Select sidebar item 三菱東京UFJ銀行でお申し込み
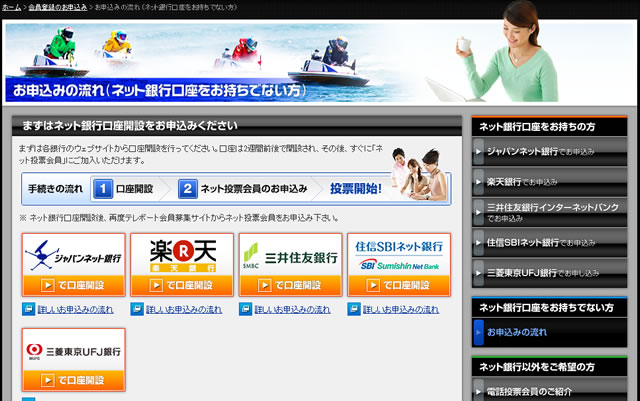The width and height of the screenshot is (640, 401). (x=549, y=273)
